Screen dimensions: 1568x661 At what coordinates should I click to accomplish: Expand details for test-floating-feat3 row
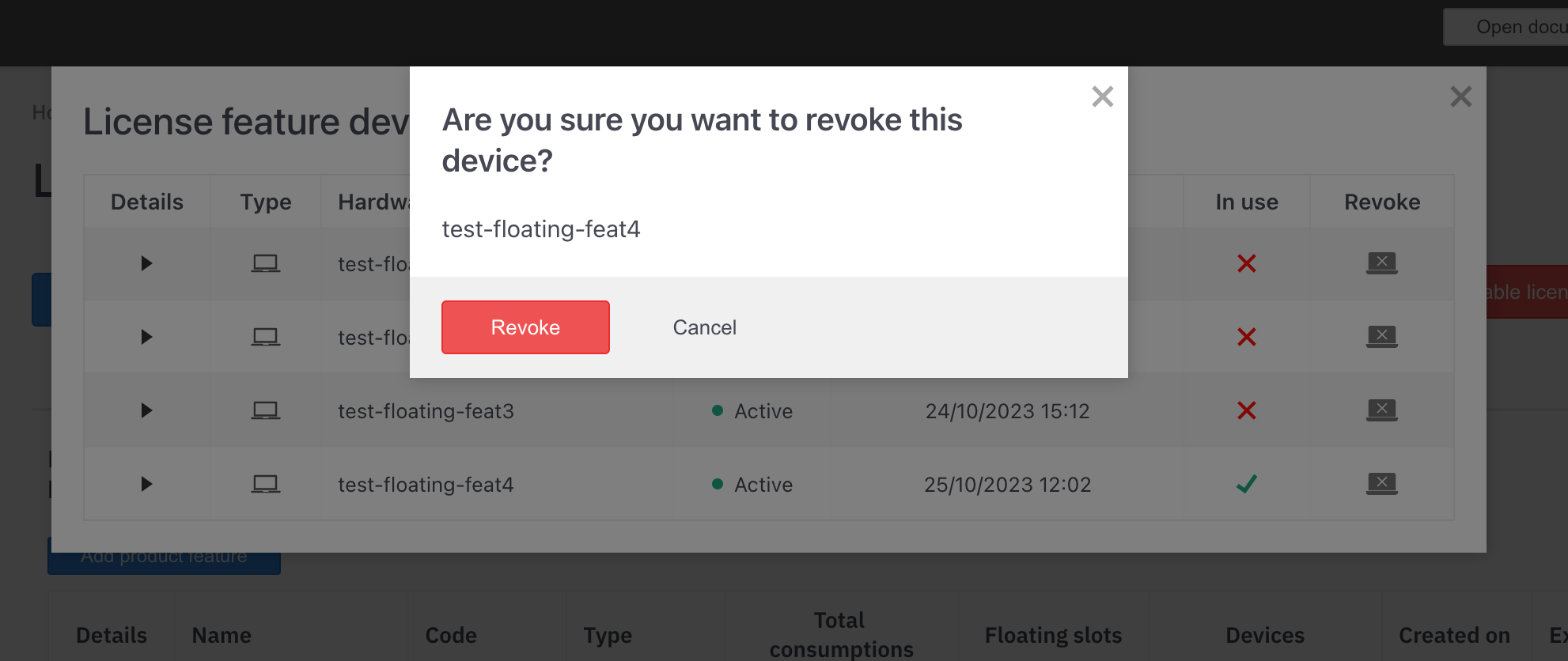click(x=146, y=410)
